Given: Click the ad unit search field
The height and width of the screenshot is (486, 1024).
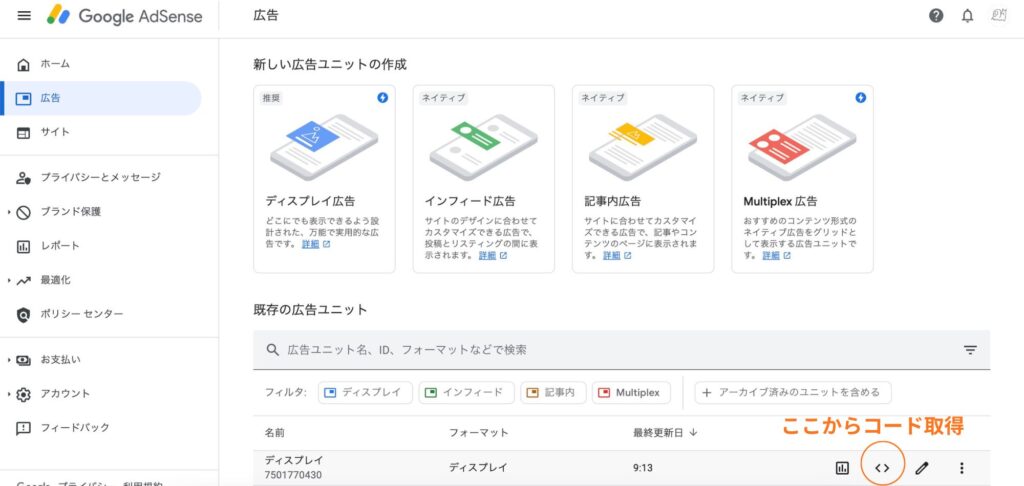Looking at the screenshot, I should pyautogui.click(x=600, y=350).
